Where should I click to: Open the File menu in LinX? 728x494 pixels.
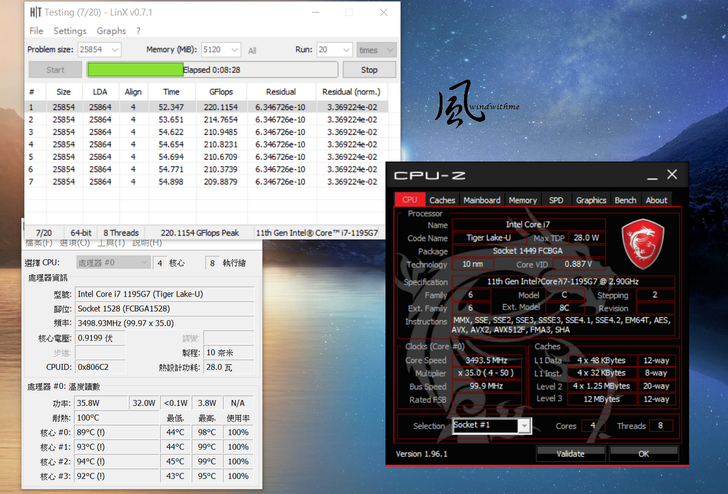point(36,31)
